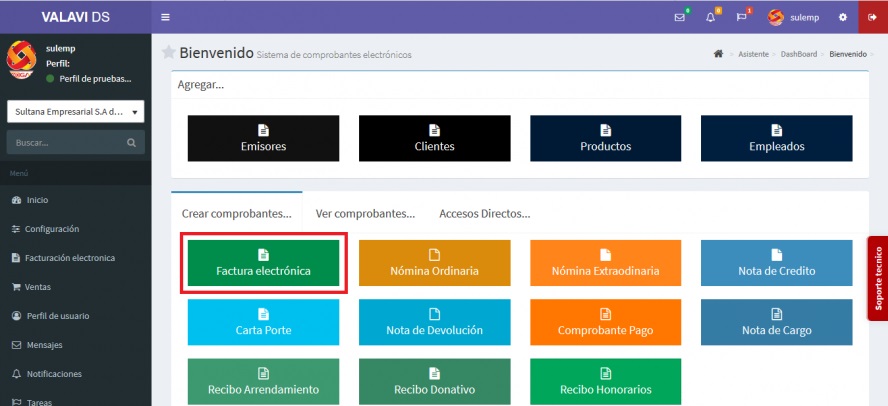Open the sulemp user menu in header

[797, 17]
